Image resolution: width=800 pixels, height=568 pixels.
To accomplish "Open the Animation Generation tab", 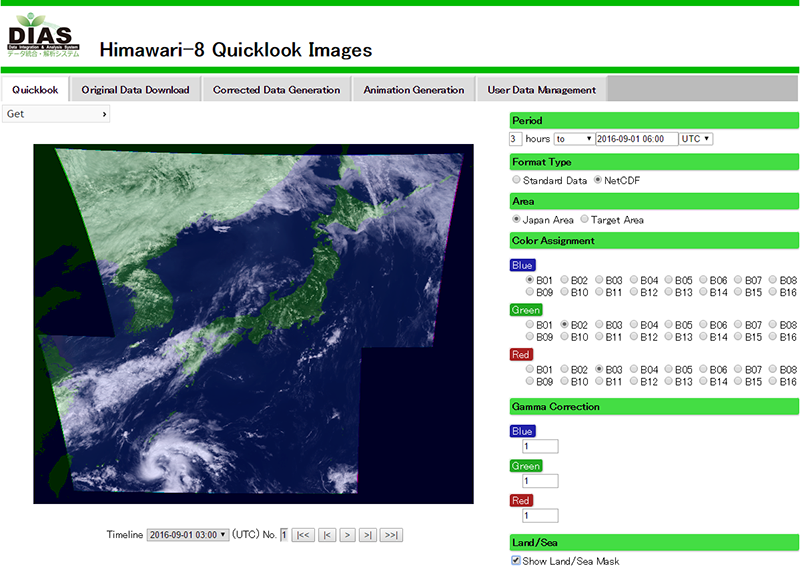I will tap(414, 90).
